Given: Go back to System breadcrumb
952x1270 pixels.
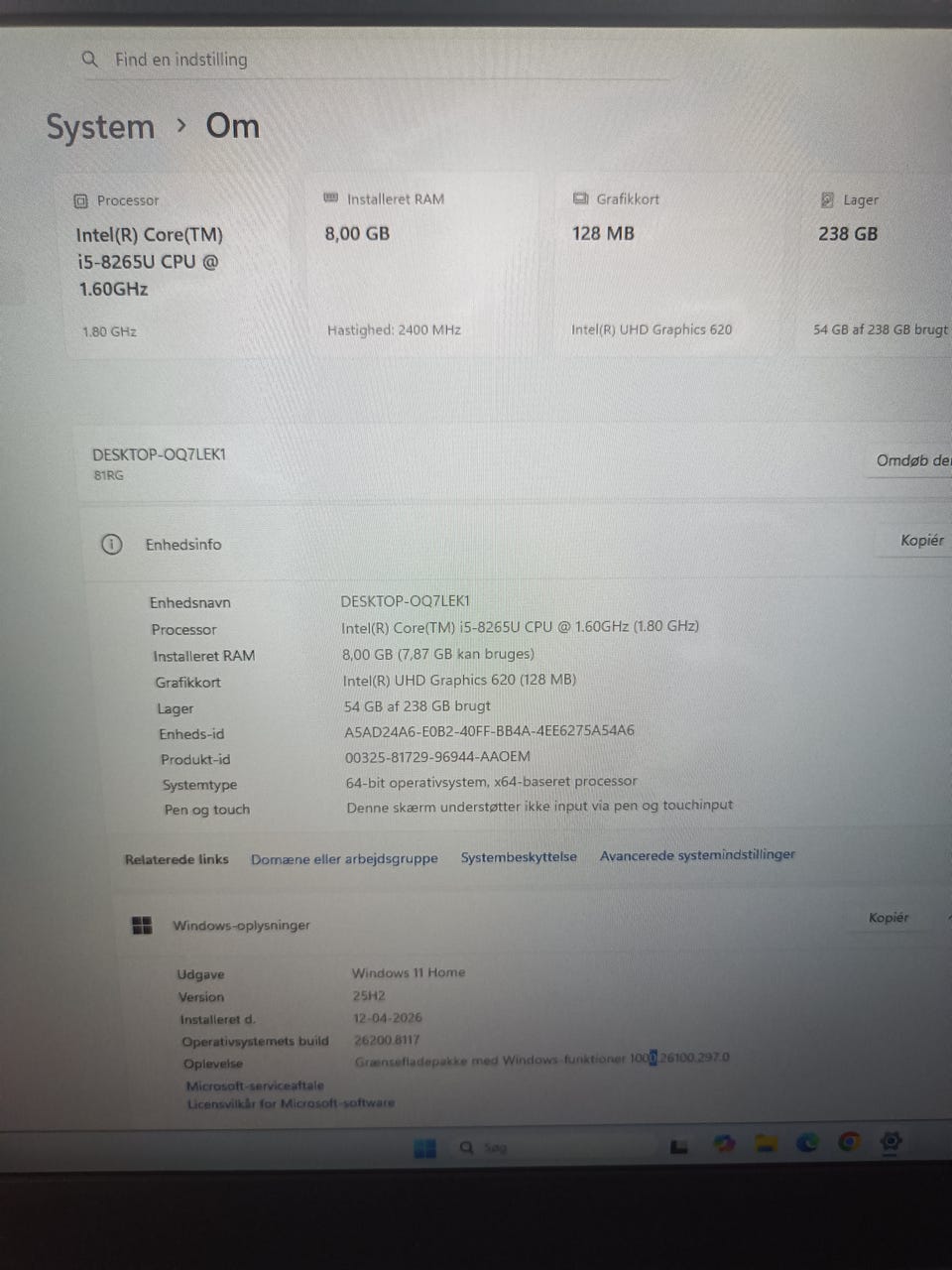Looking at the screenshot, I should click(100, 127).
